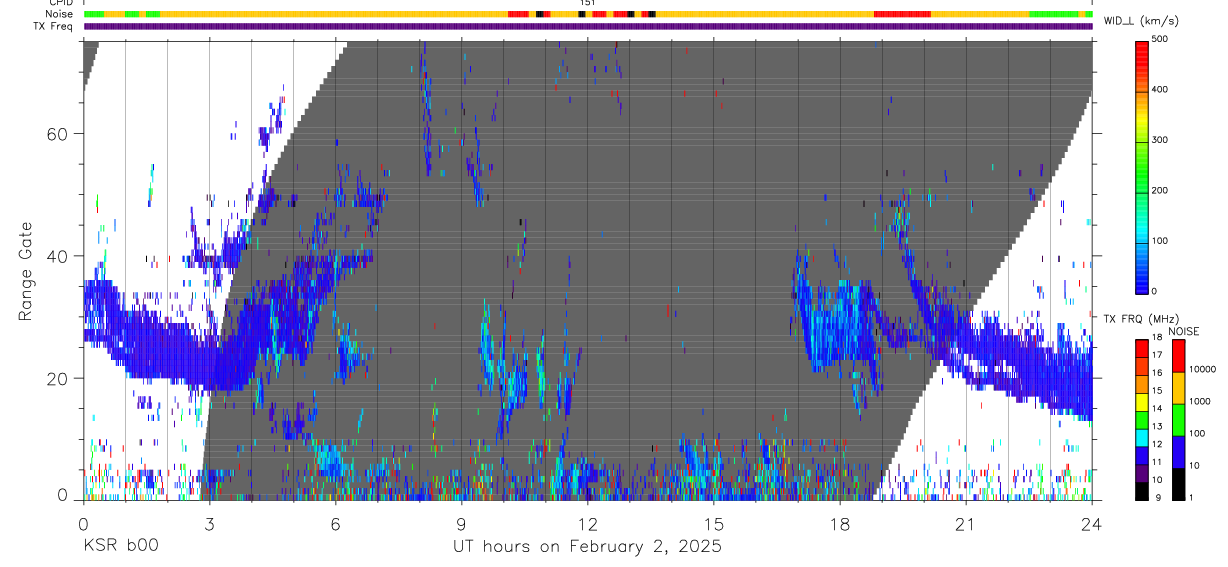The width and height of the screenshot is (1228, 567).
Task: Click 'UT hours on February 2, 2025' label
Action: pos(587,548)
